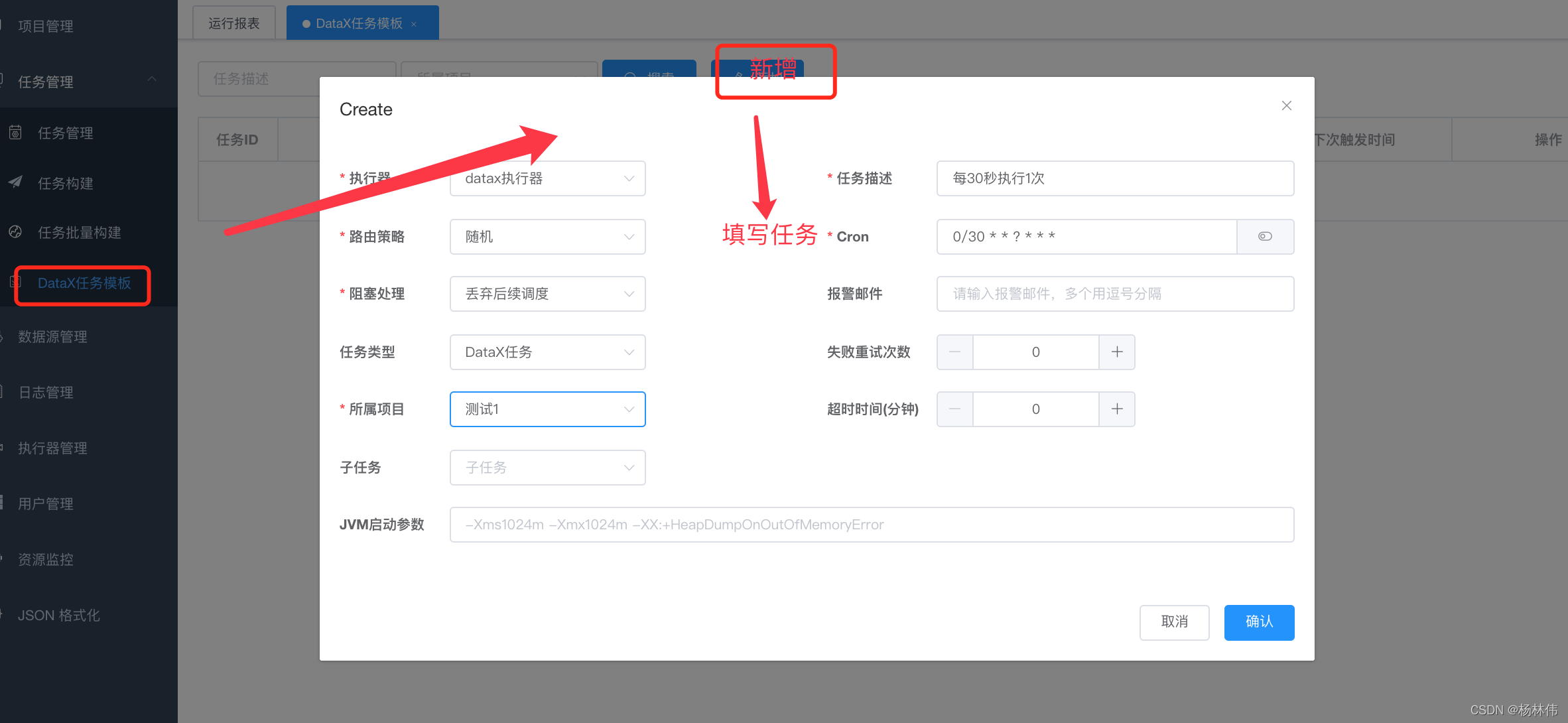The image size is (1568, 723).
Task: Click the 确认 button to confirm
Action: pos(1258,622)
